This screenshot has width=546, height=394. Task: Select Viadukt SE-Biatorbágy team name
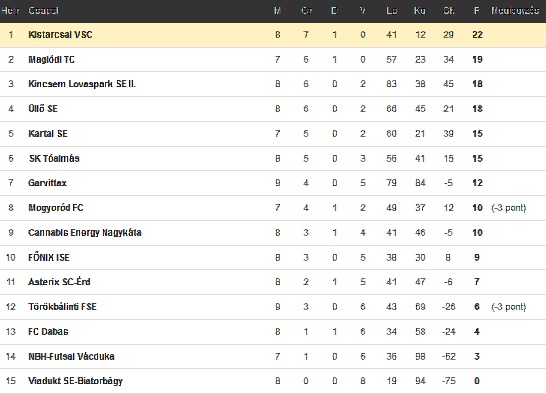(76, 381)
